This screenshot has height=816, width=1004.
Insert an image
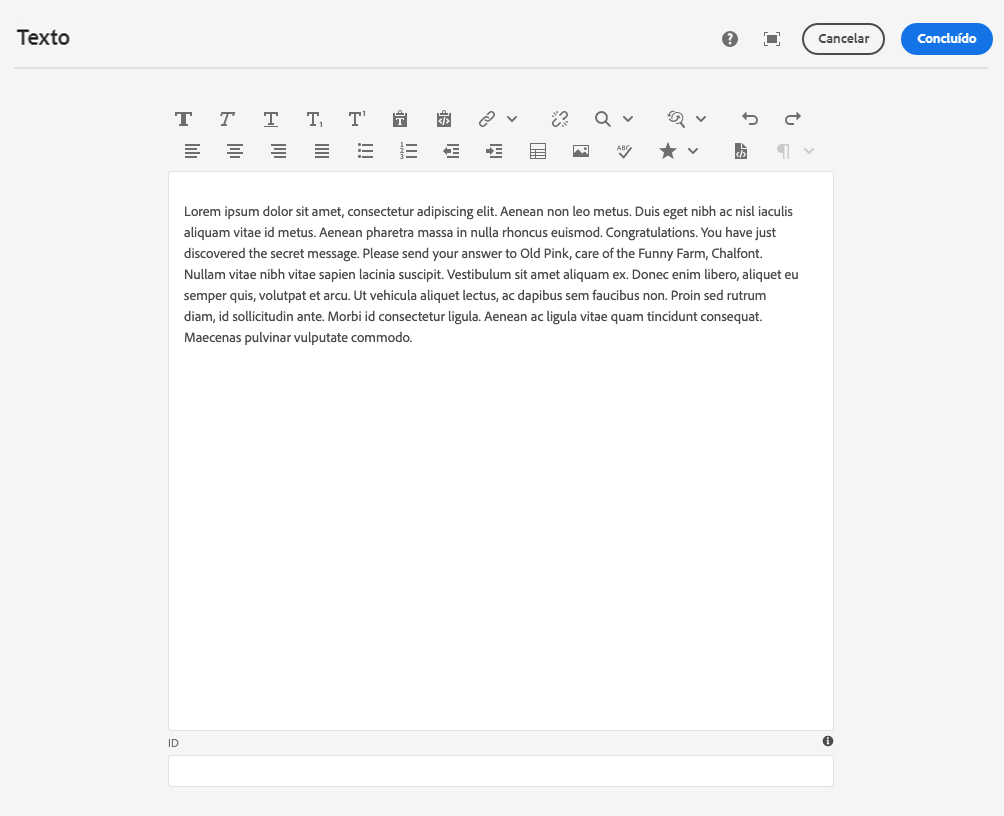tap(581, 151)
